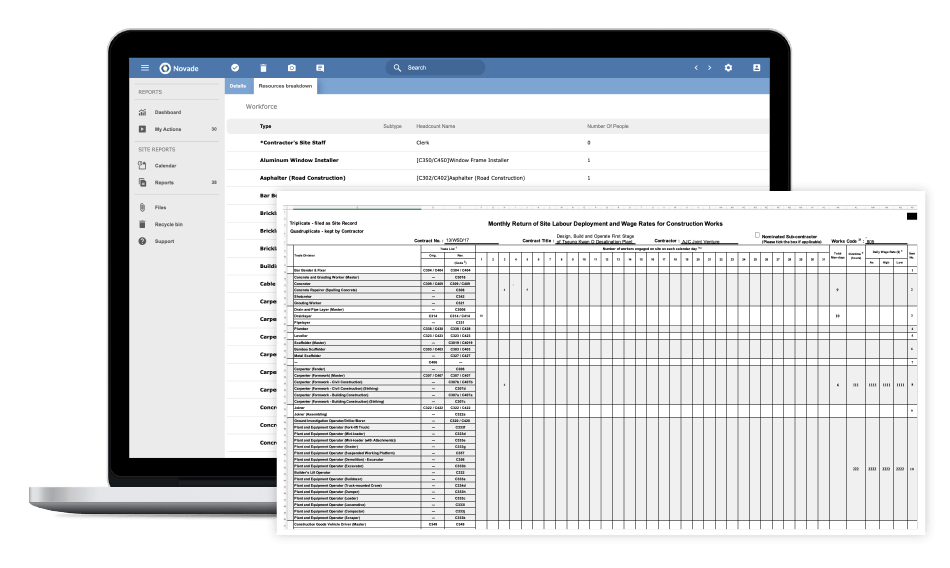Select the Resources breakdown tab
The image size is (950, 568).
[x=285, y=86]
